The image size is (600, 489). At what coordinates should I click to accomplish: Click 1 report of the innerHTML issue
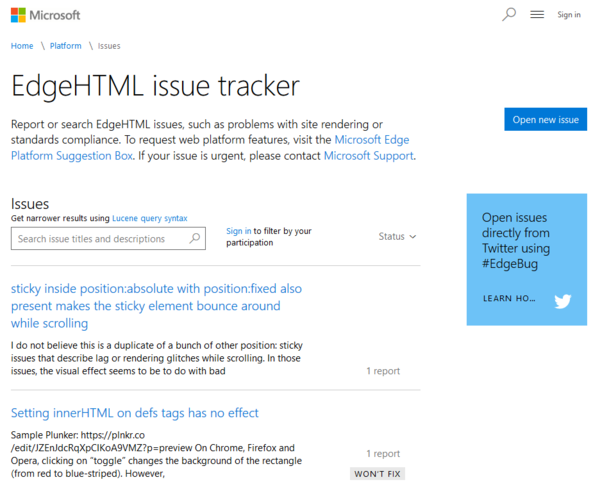point(383,453)
